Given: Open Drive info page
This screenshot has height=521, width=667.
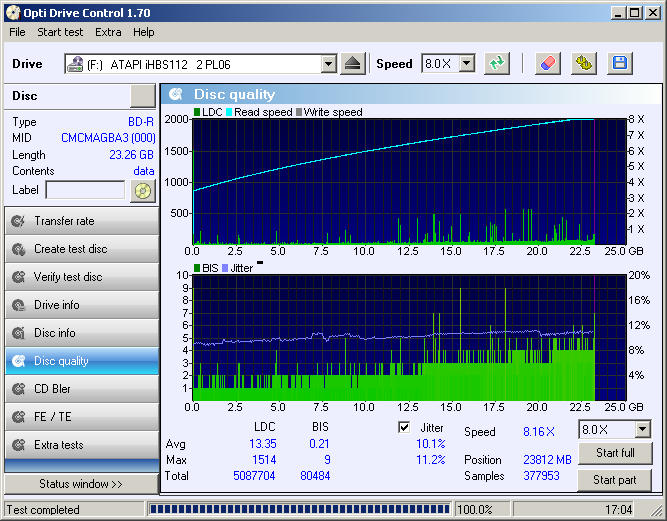Looking at the screenshot, I should pyautogui.click(x=82, y=305).
